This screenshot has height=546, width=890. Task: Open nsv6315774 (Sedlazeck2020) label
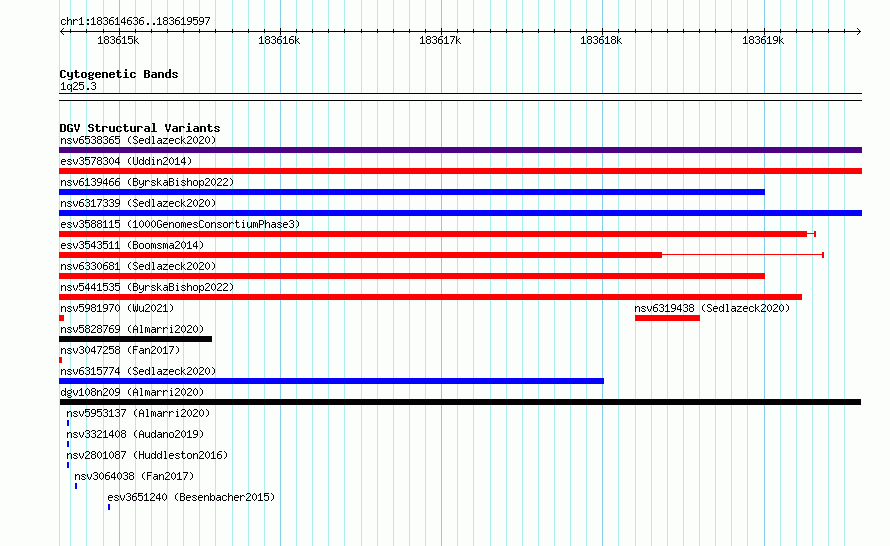point(138,371)
